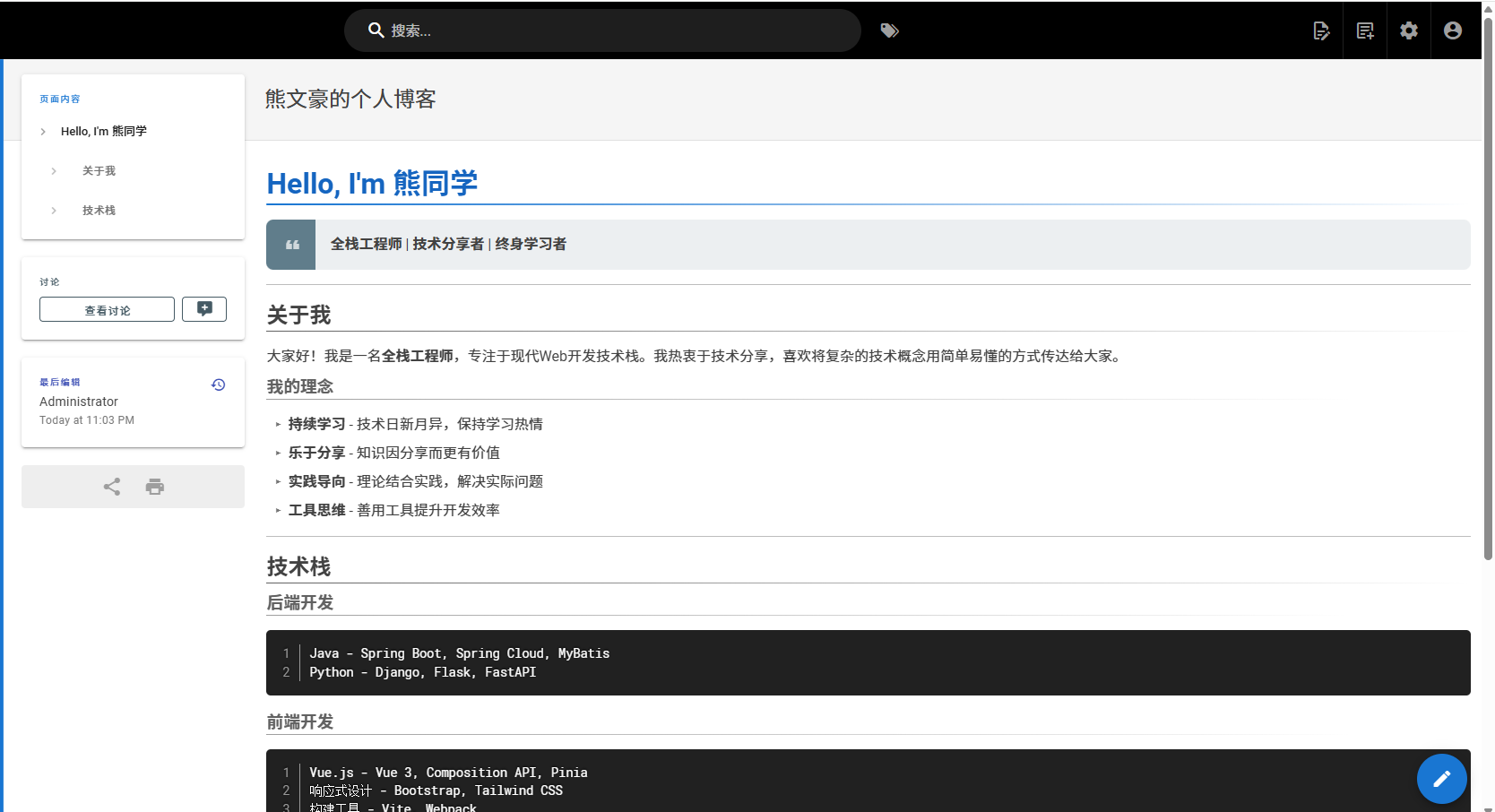Click the add comment icon button
Screen dimensions: 1495x812
coord(204,308)
